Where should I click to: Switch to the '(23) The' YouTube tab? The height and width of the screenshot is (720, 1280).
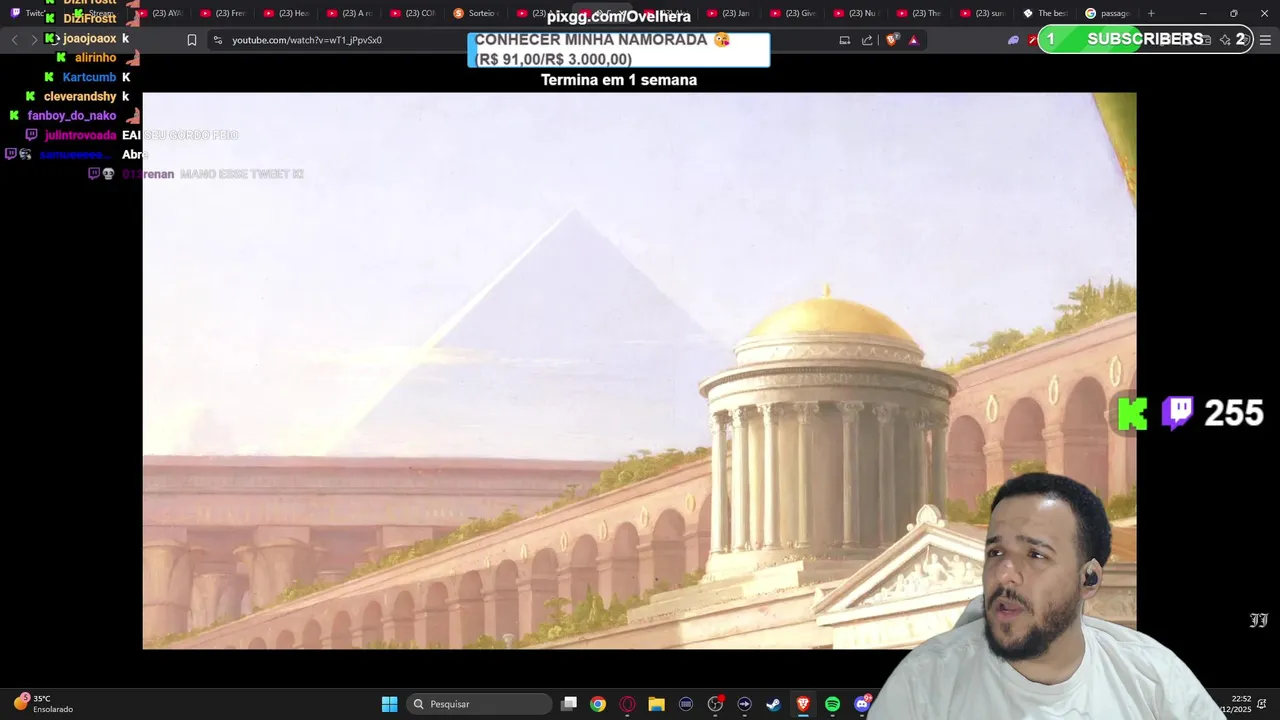(920, 13)
